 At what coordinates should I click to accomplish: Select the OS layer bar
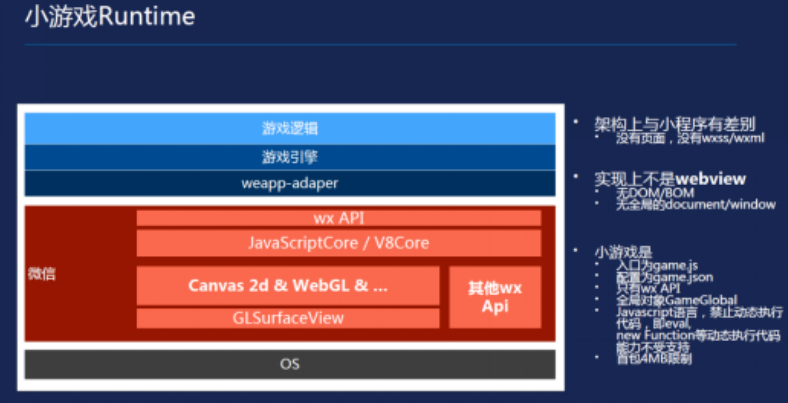tap(290, 364)
